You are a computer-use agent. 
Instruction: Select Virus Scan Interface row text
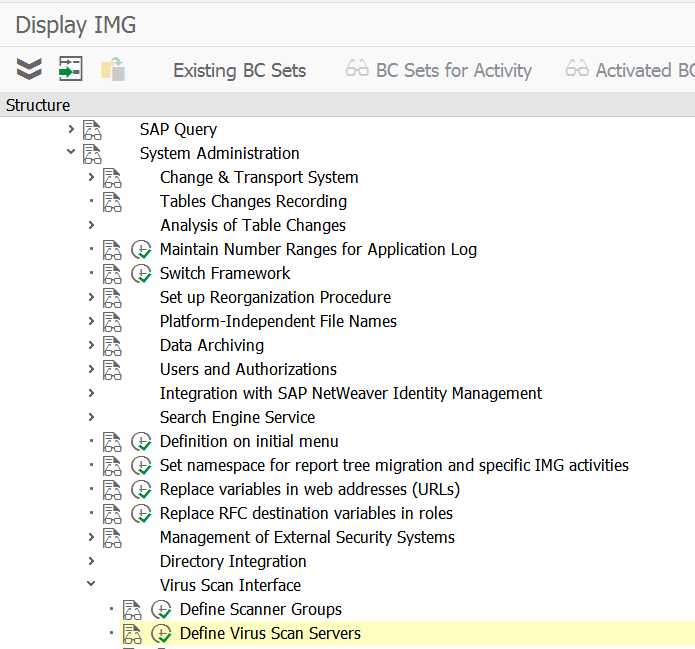(230, 585)
